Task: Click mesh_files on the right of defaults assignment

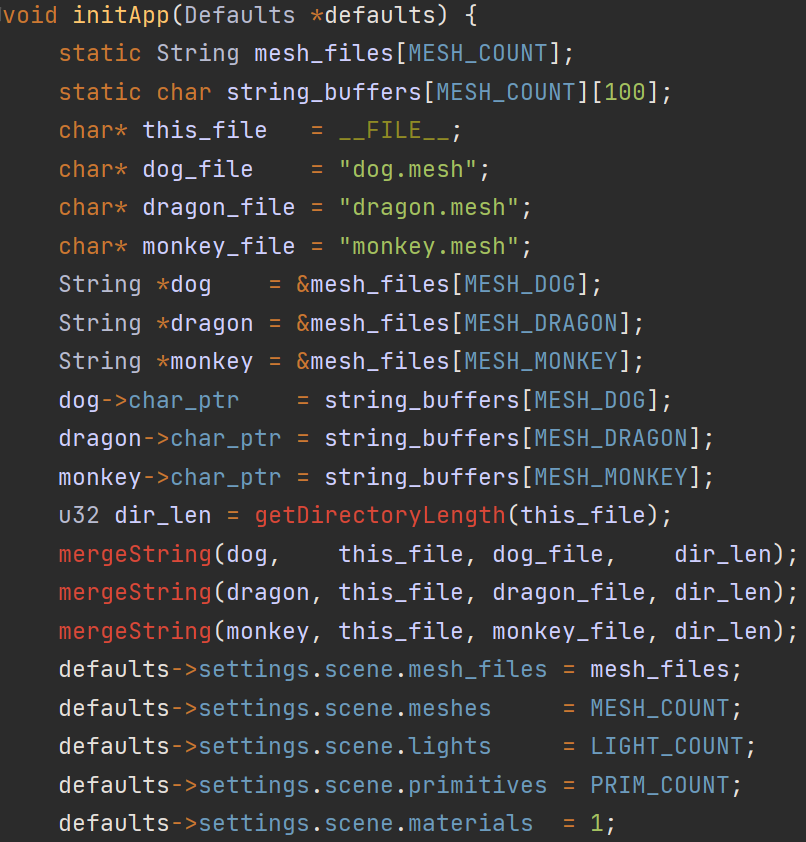Action: coord(659,669)
